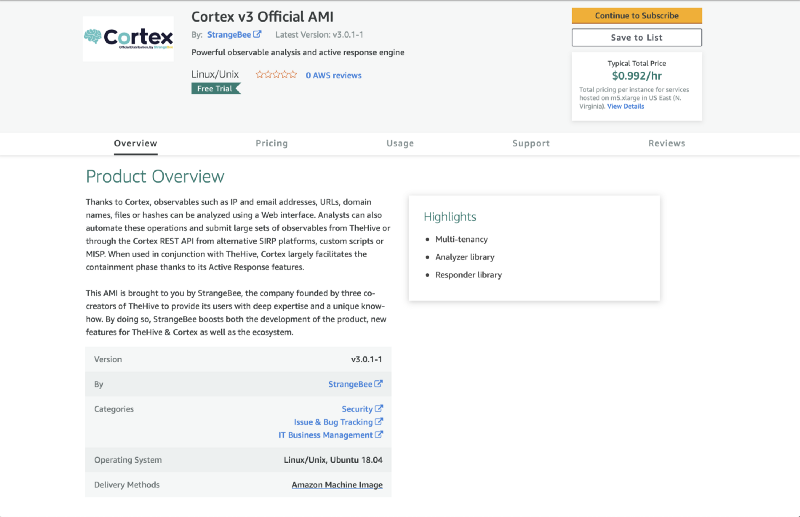Open the Support tab
Screen dimensions: 800x517
click(x=531, y=143)
